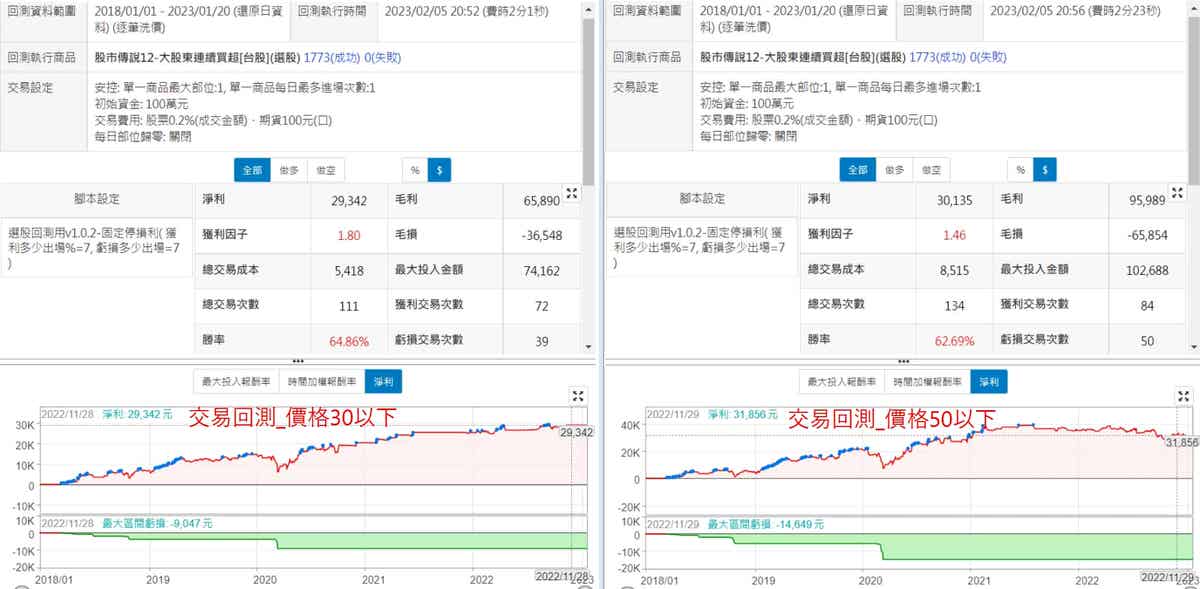Maximize the right net profit chart
The image size is (1200, 589).
1183,396
